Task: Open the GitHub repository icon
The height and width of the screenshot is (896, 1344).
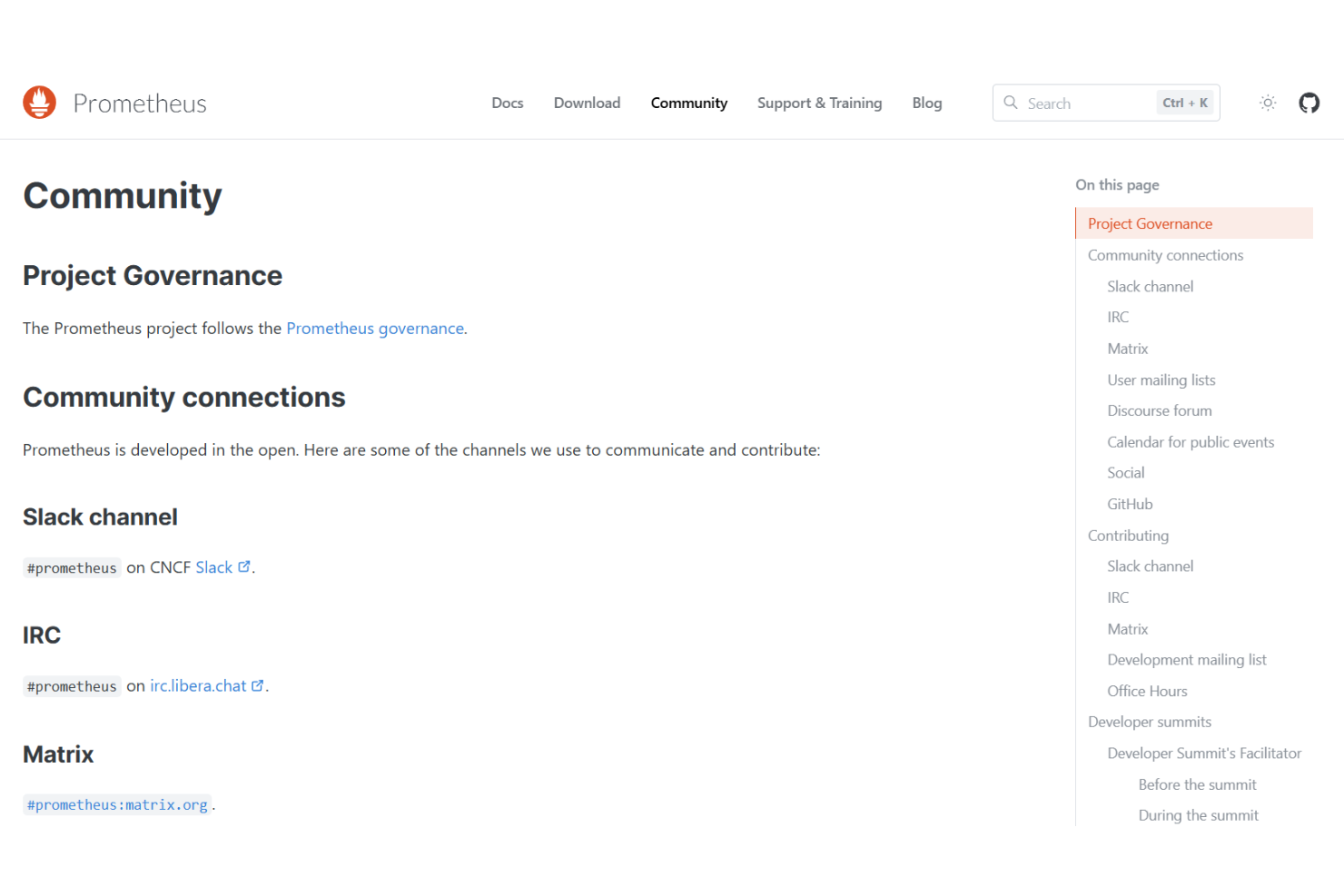Action: click(x=1309, y=103)
